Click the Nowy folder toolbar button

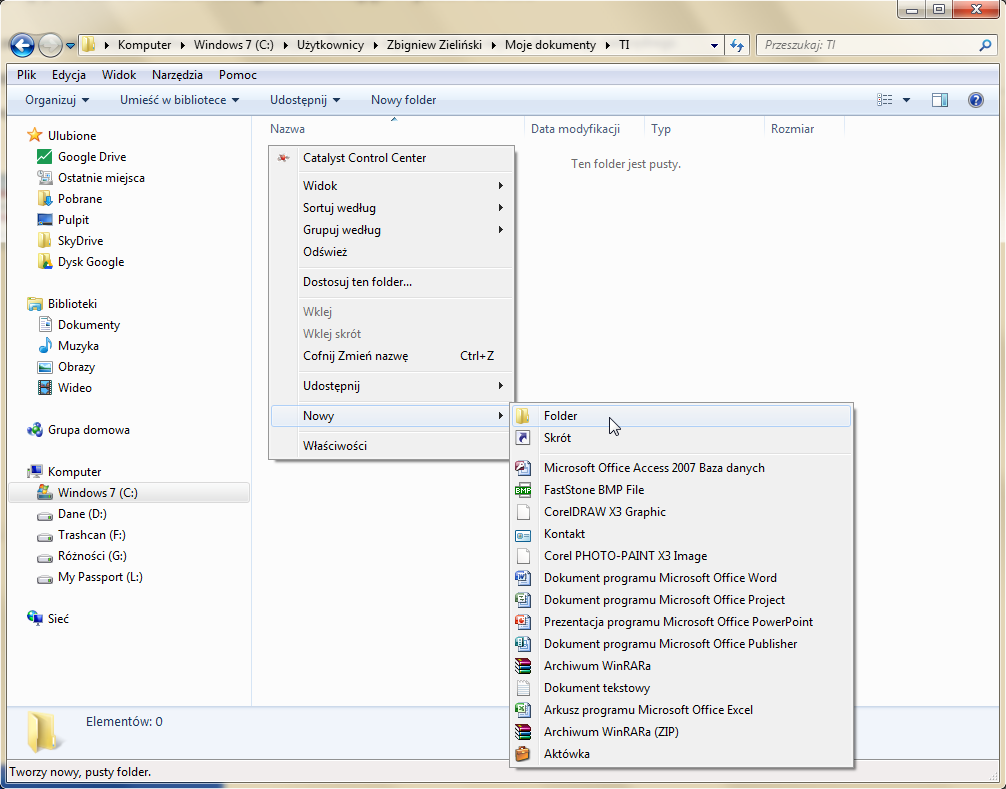tap(404, 100)
